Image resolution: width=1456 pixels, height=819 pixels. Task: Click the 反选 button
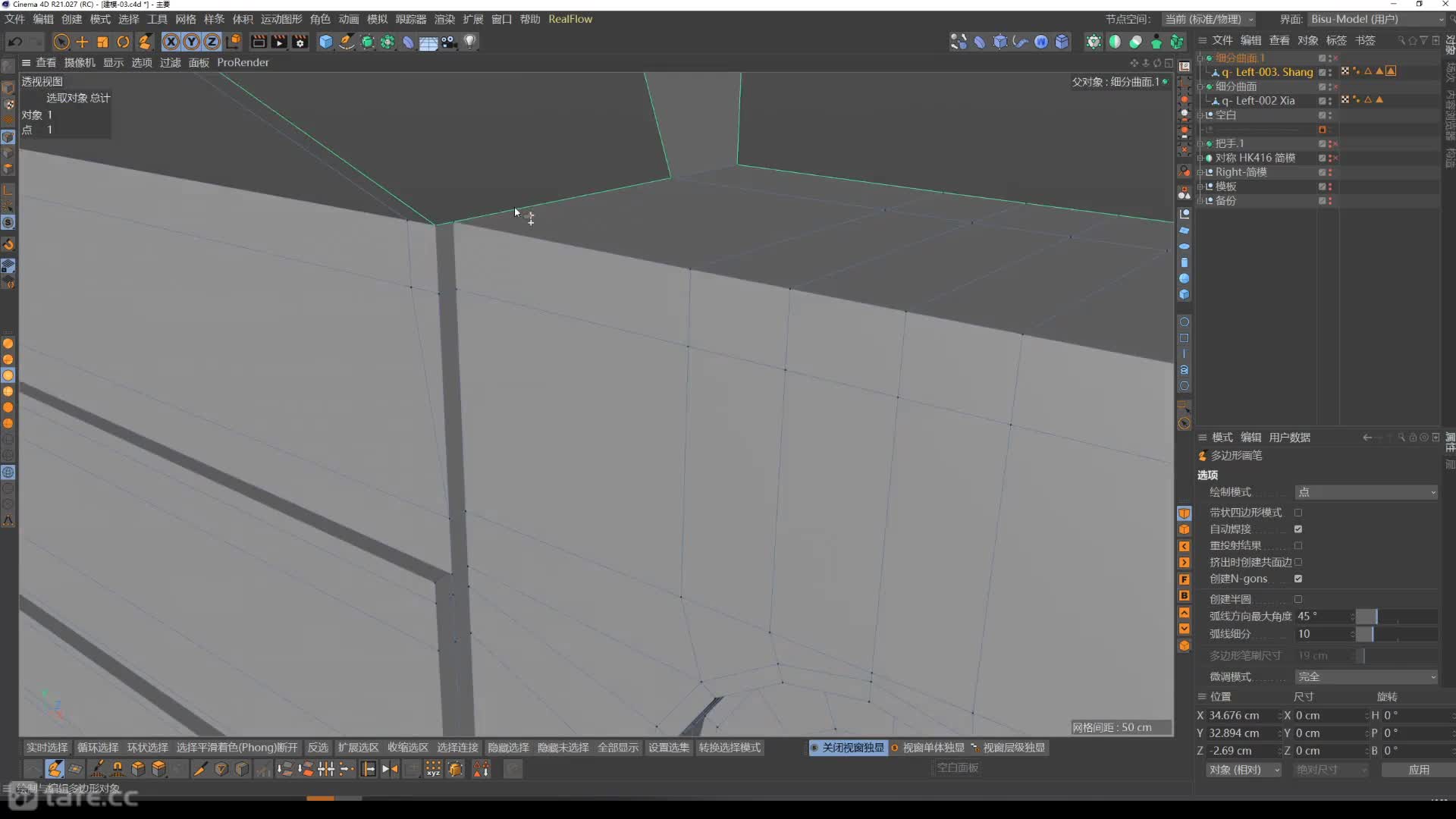[318, 748]
